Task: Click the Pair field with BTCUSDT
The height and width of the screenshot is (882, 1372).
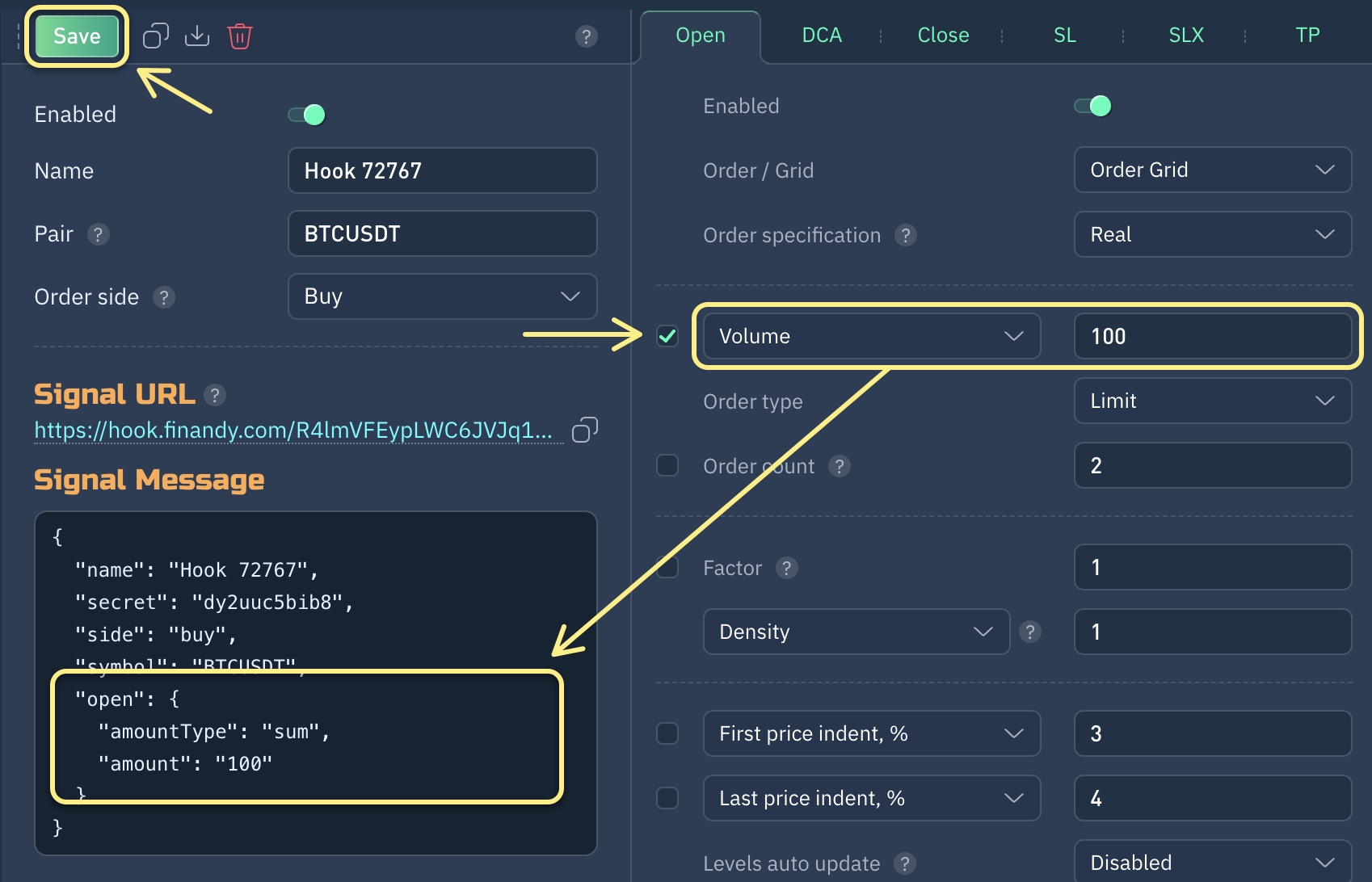Action: pos(442,233)
